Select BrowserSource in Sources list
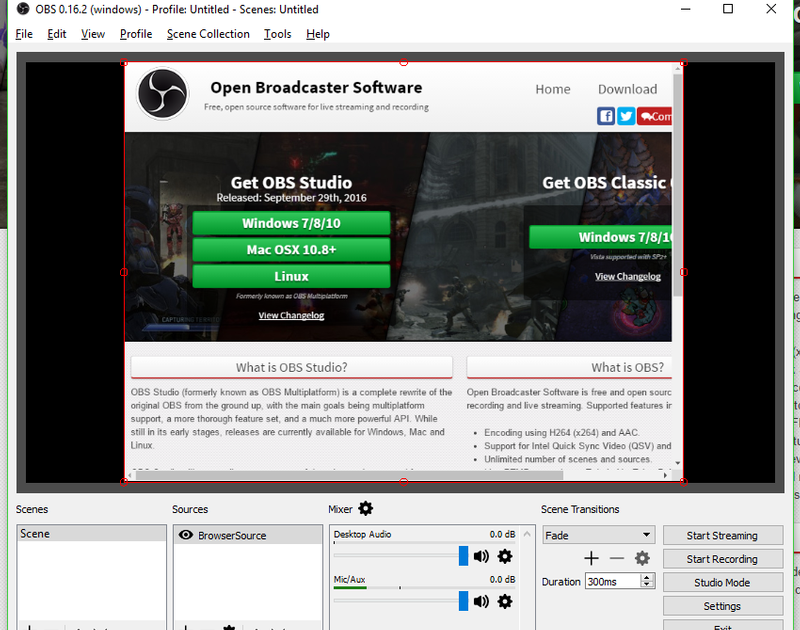The image size is (800, 630). pyautogui.click(x=247, y=535)
